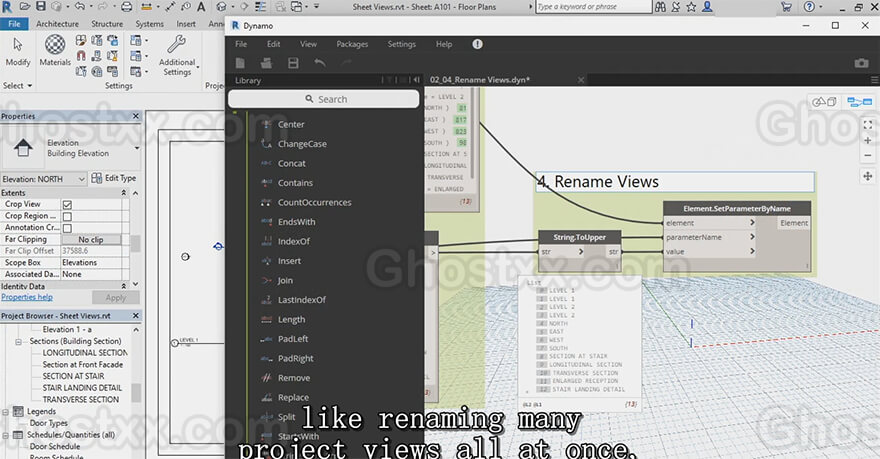Switch to Dynamo 3D background preview navigation

[824, 102]
